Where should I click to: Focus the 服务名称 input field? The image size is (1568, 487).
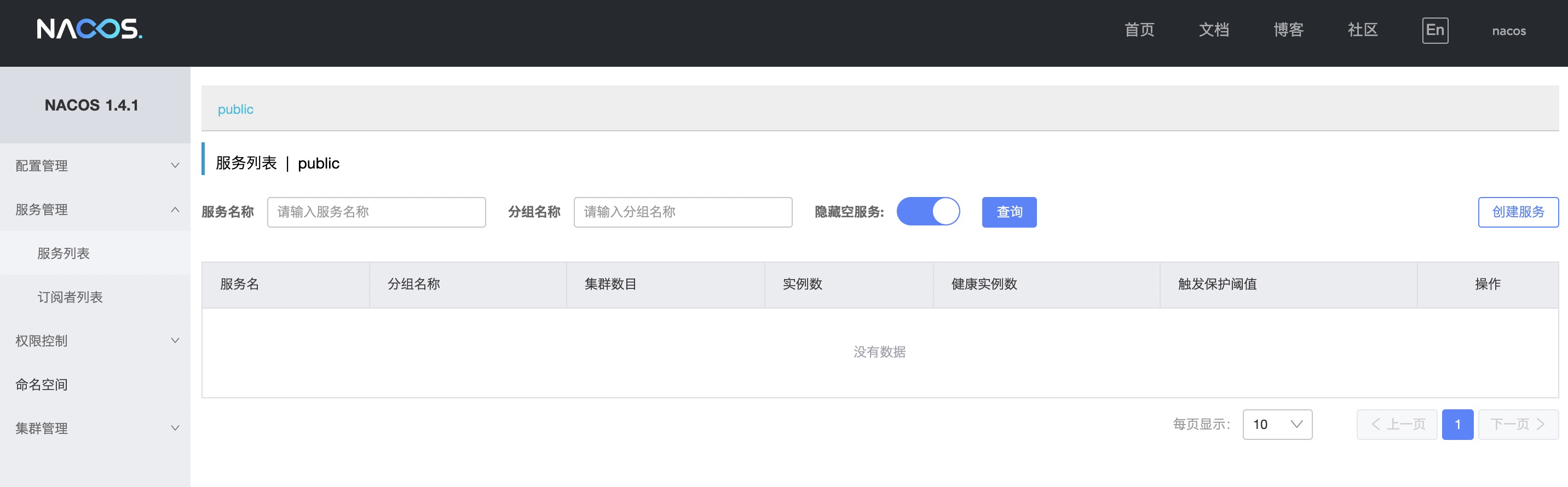[x=376, y=212]
